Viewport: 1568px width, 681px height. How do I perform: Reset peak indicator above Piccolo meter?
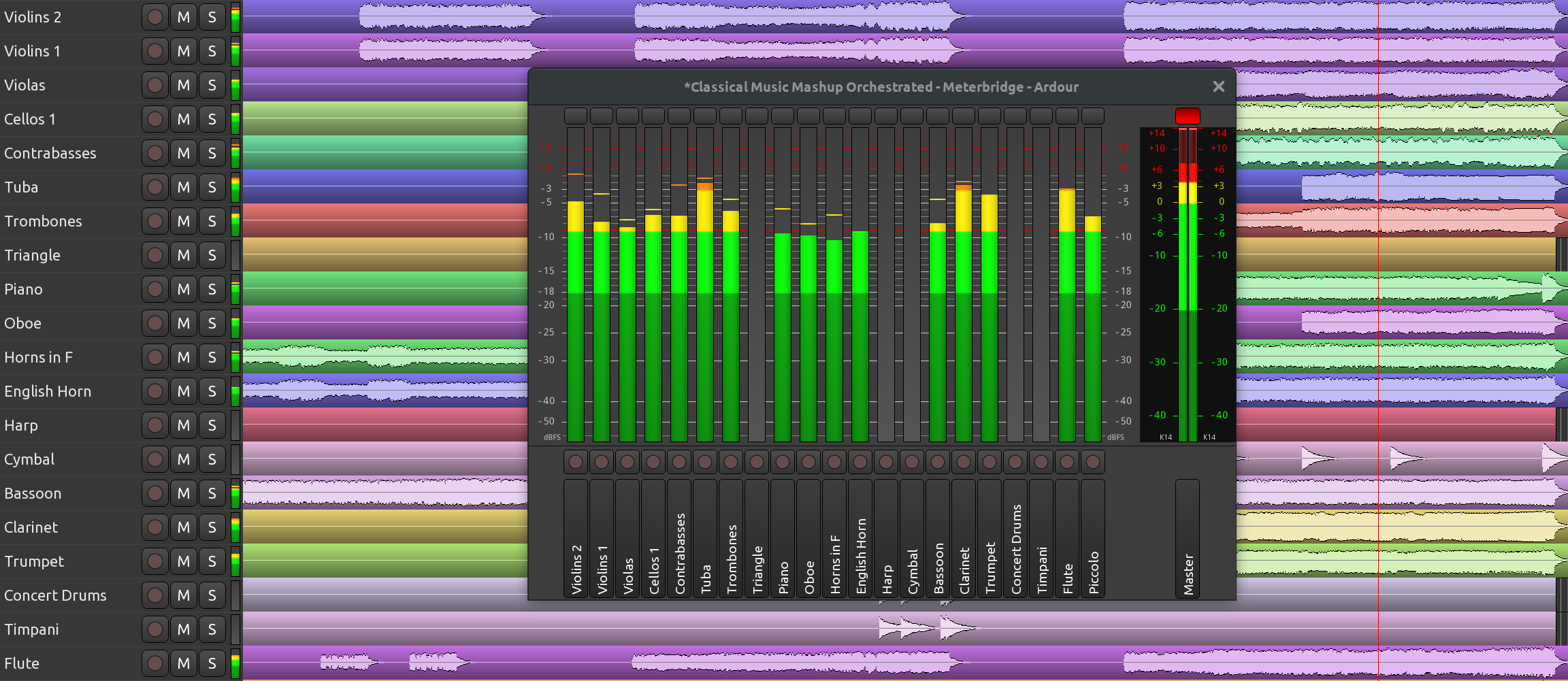pos(1093,116)
